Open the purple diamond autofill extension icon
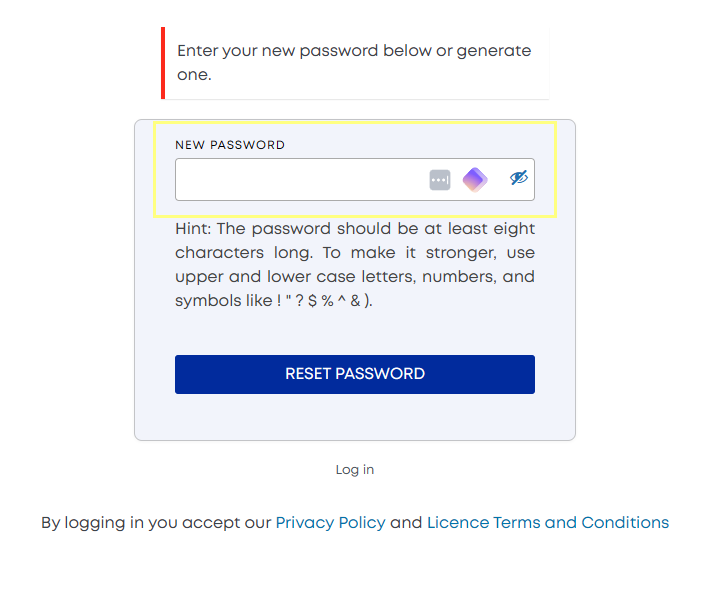Image resolution: width=707 pixels, height=595 pixels. [x=475, y=180]
